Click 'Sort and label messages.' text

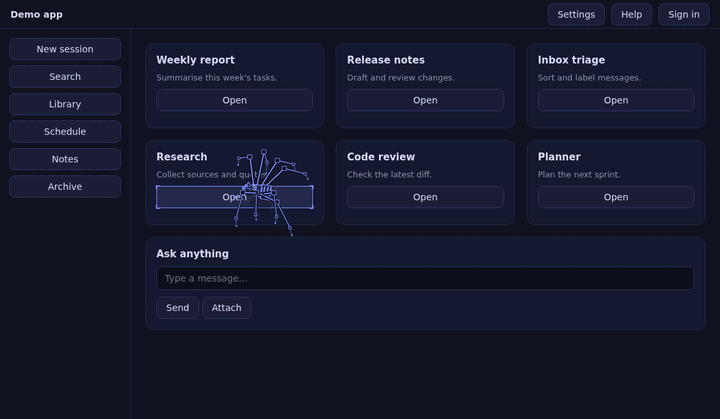(x=589, y=78)
